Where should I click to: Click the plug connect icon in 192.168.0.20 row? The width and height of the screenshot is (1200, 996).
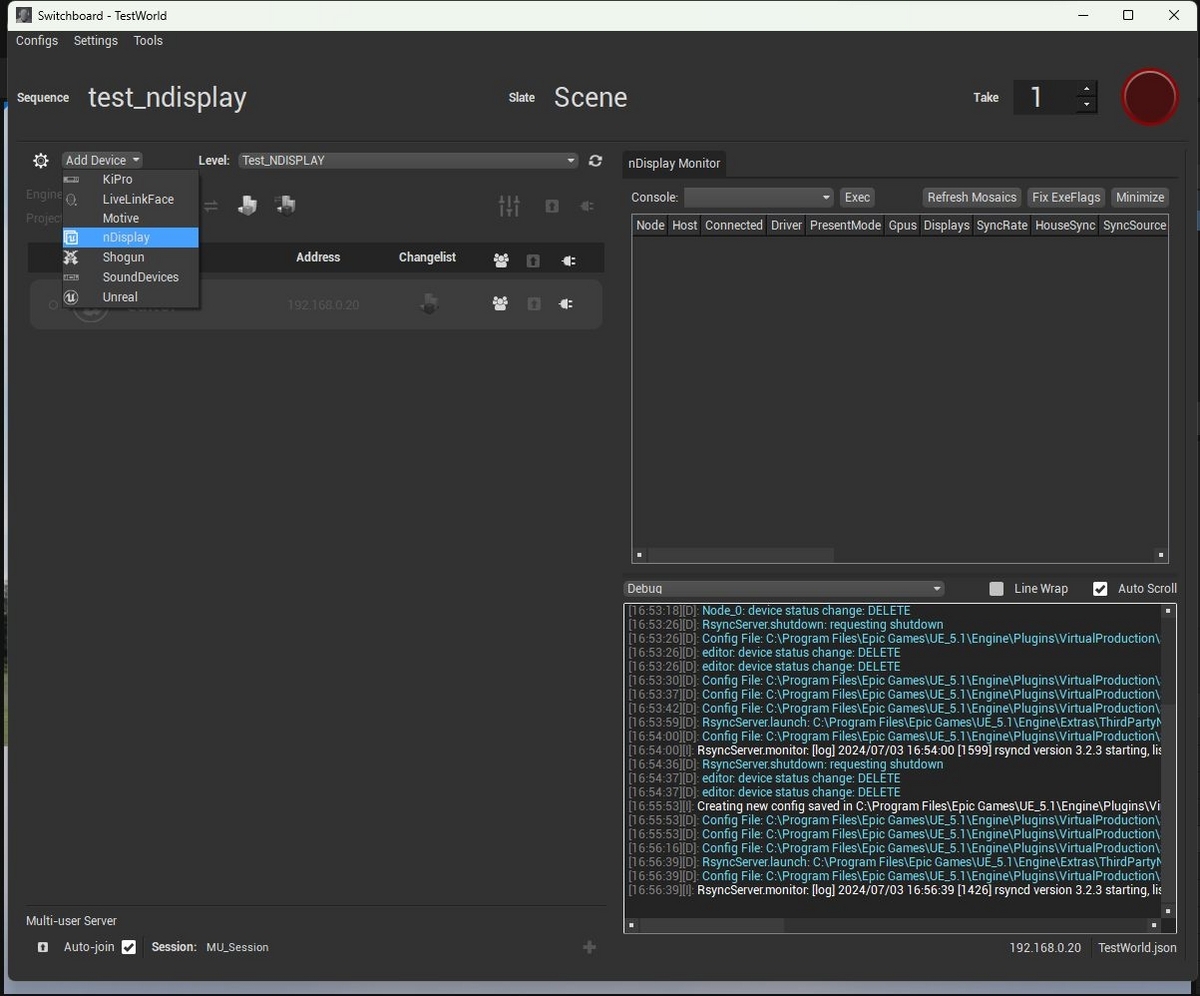(x=566, y=304)
